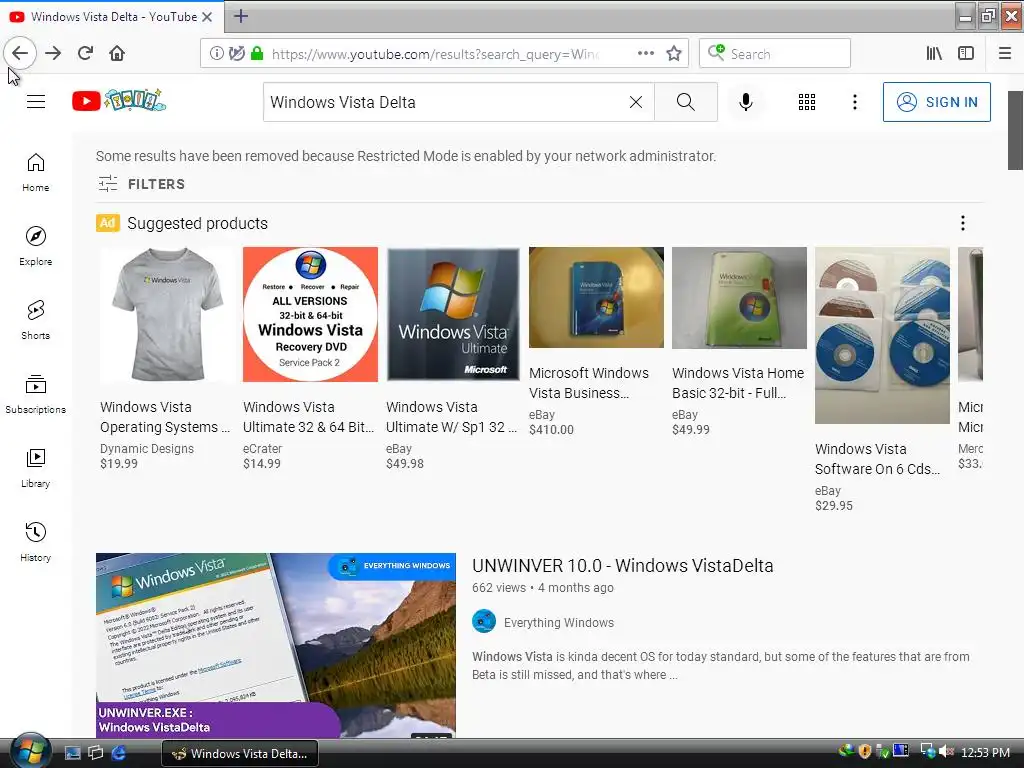This screenshot has width=1024, height=768.
Task: Open Windows Vista Software On 6 Cds link
Action: (x=878, y=459)
